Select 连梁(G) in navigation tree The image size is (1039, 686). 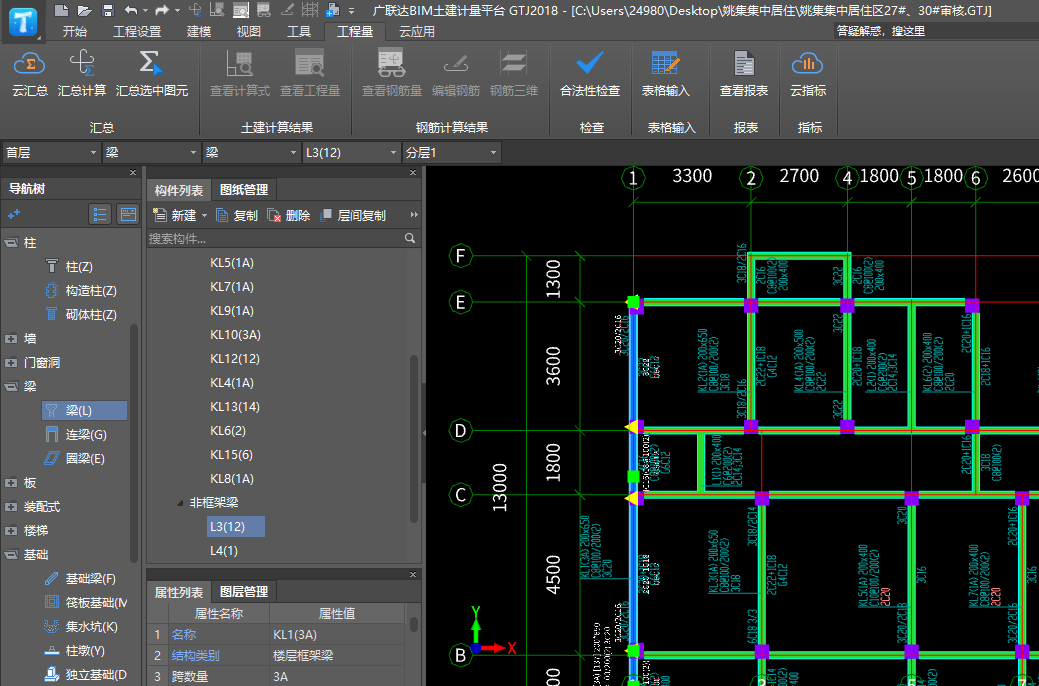86,434
